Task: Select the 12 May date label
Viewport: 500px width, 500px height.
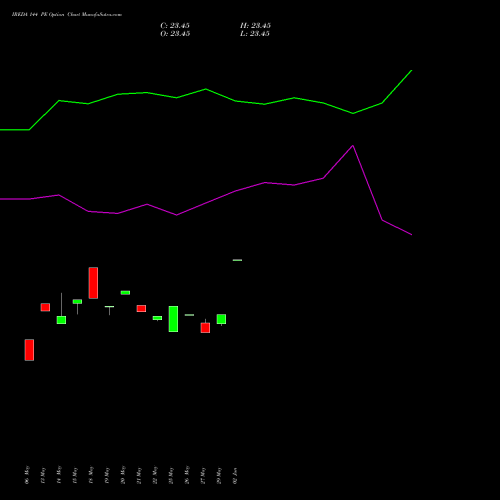Action: coord(43,475)
